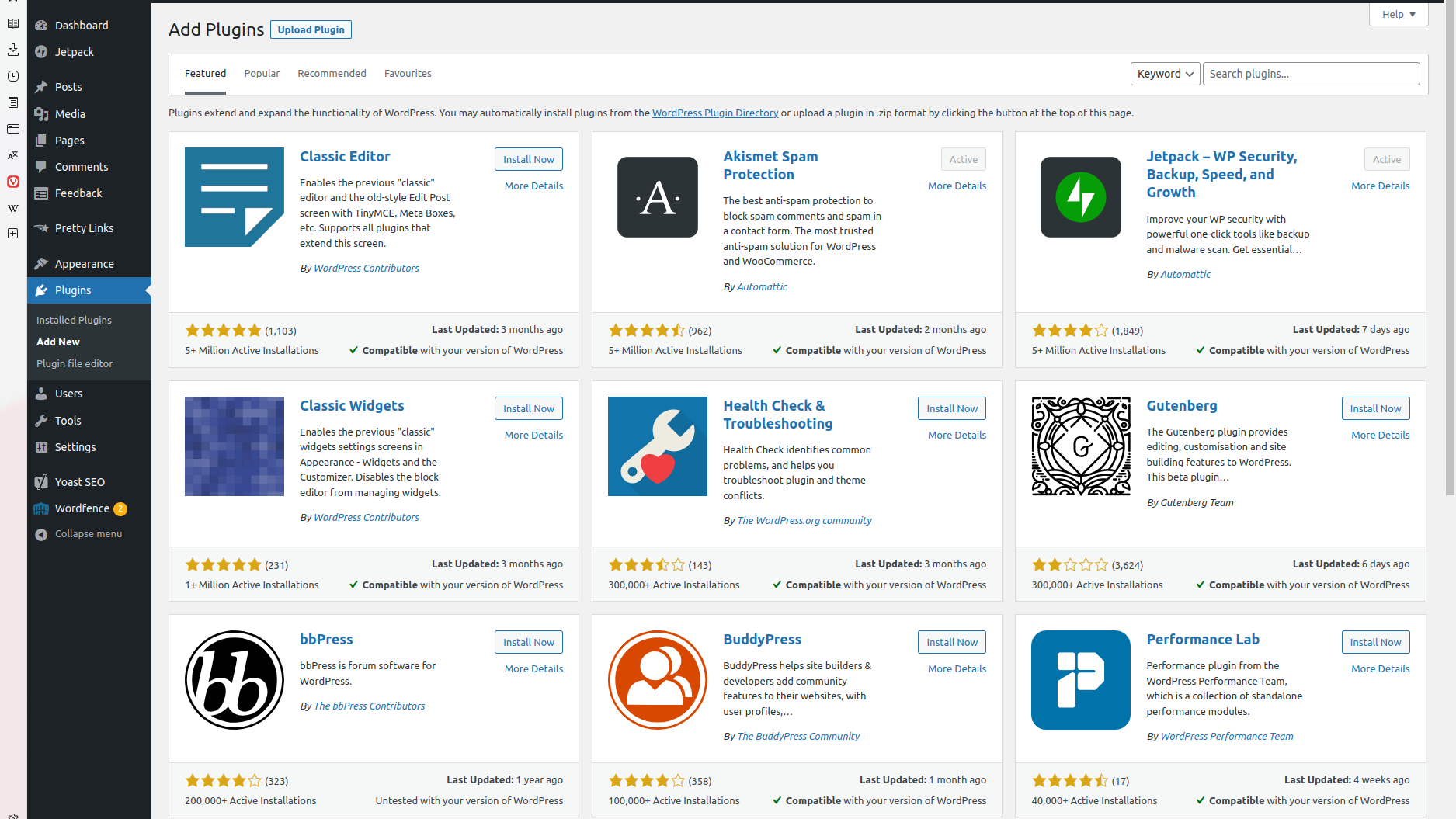
Task: View More Details for Jetpack plugin
Action: click(x=1380, y=186)
